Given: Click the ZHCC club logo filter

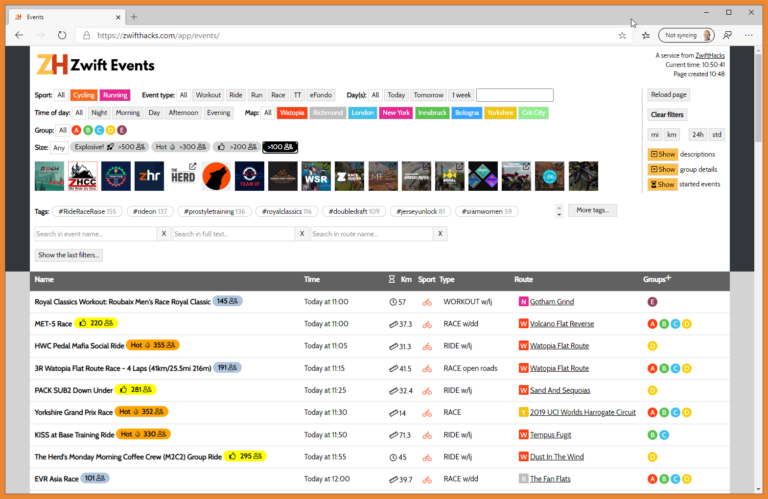Looking at the screenshot, I should [x=82, y=176].
